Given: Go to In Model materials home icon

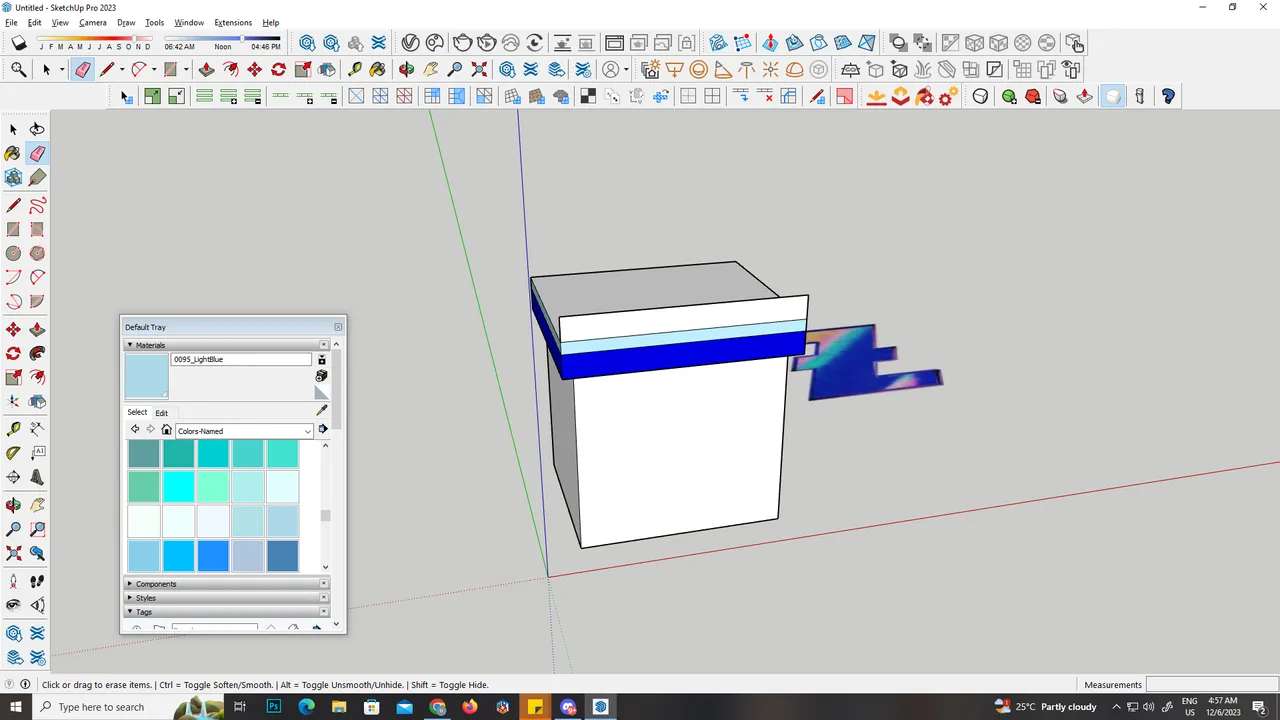Looking at the screenshot, I should coord(166,430).
